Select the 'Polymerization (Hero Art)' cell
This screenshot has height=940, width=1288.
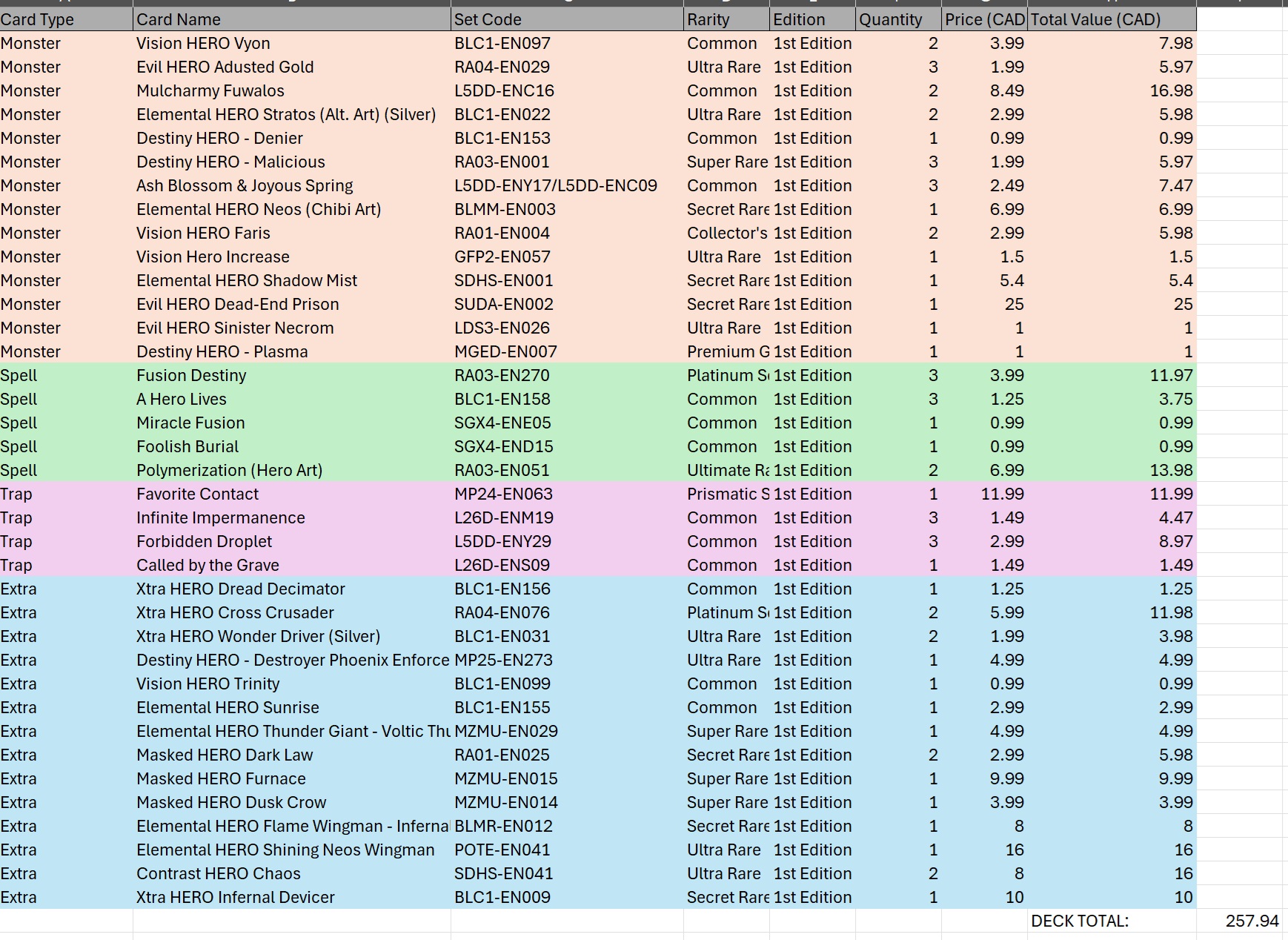(x=292, y=470)
